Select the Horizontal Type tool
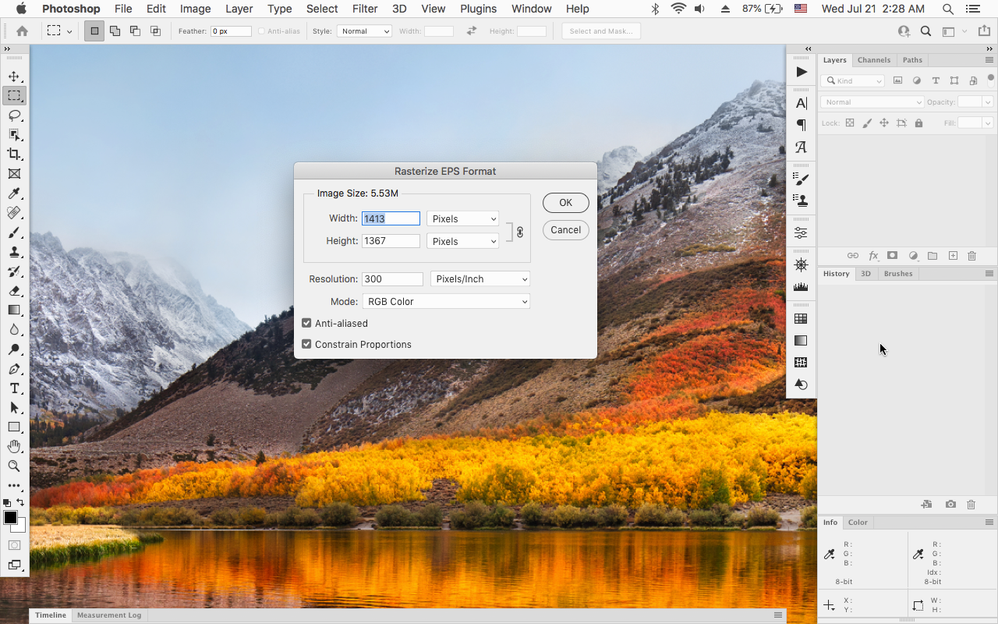998x624 pixels. 14,388
